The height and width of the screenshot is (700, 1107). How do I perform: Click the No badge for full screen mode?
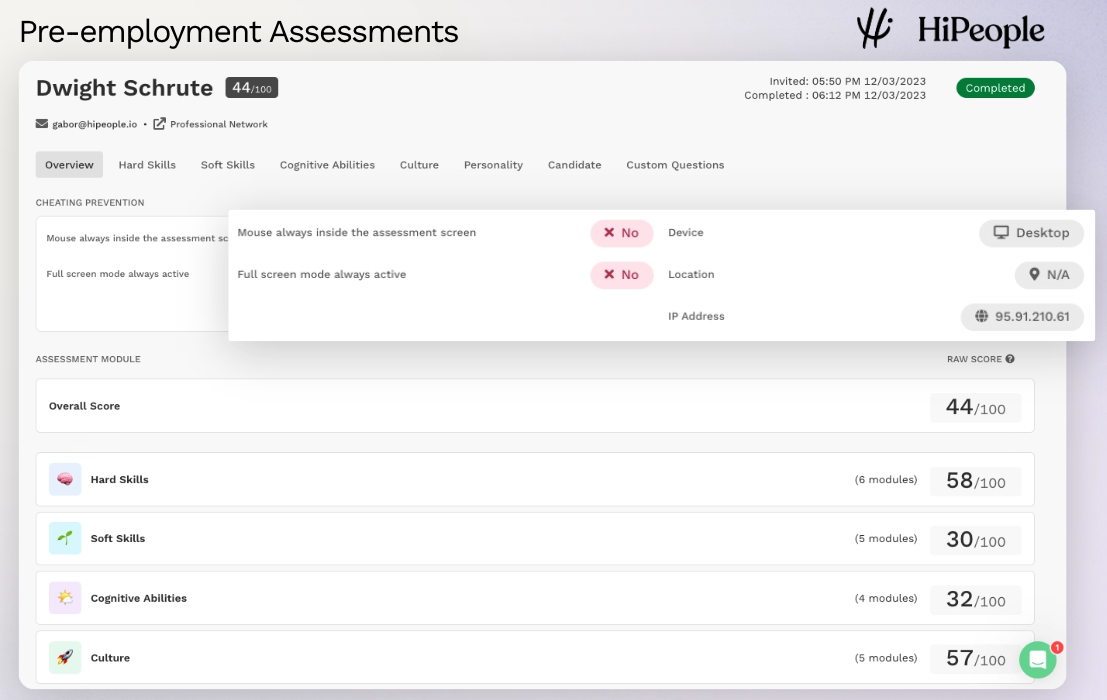pos(621,275)
